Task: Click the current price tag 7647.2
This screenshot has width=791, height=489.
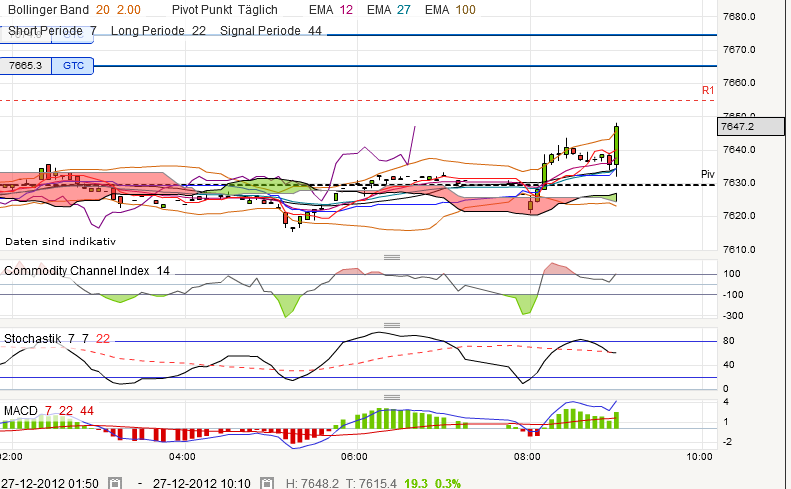Action: 751,126
